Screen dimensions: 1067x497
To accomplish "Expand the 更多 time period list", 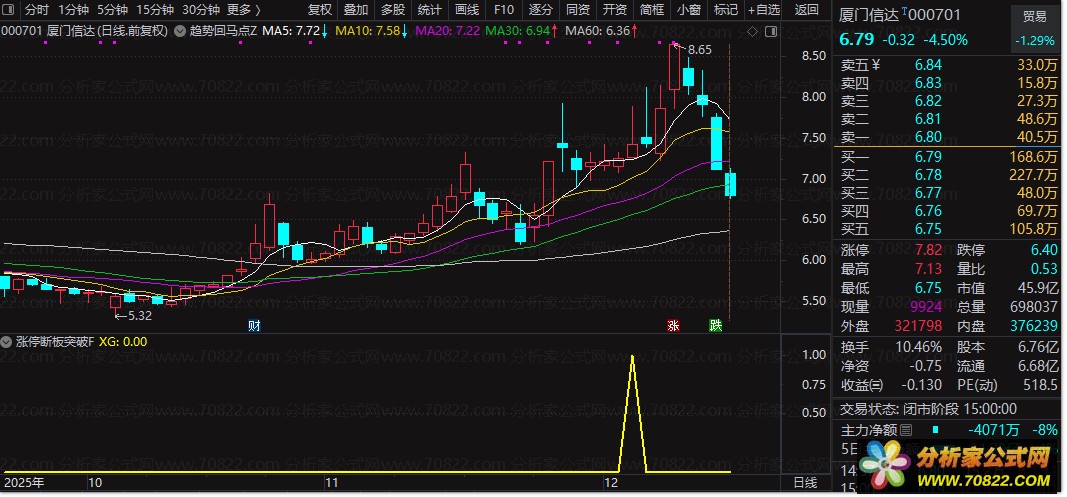I will tap(243, 10).
